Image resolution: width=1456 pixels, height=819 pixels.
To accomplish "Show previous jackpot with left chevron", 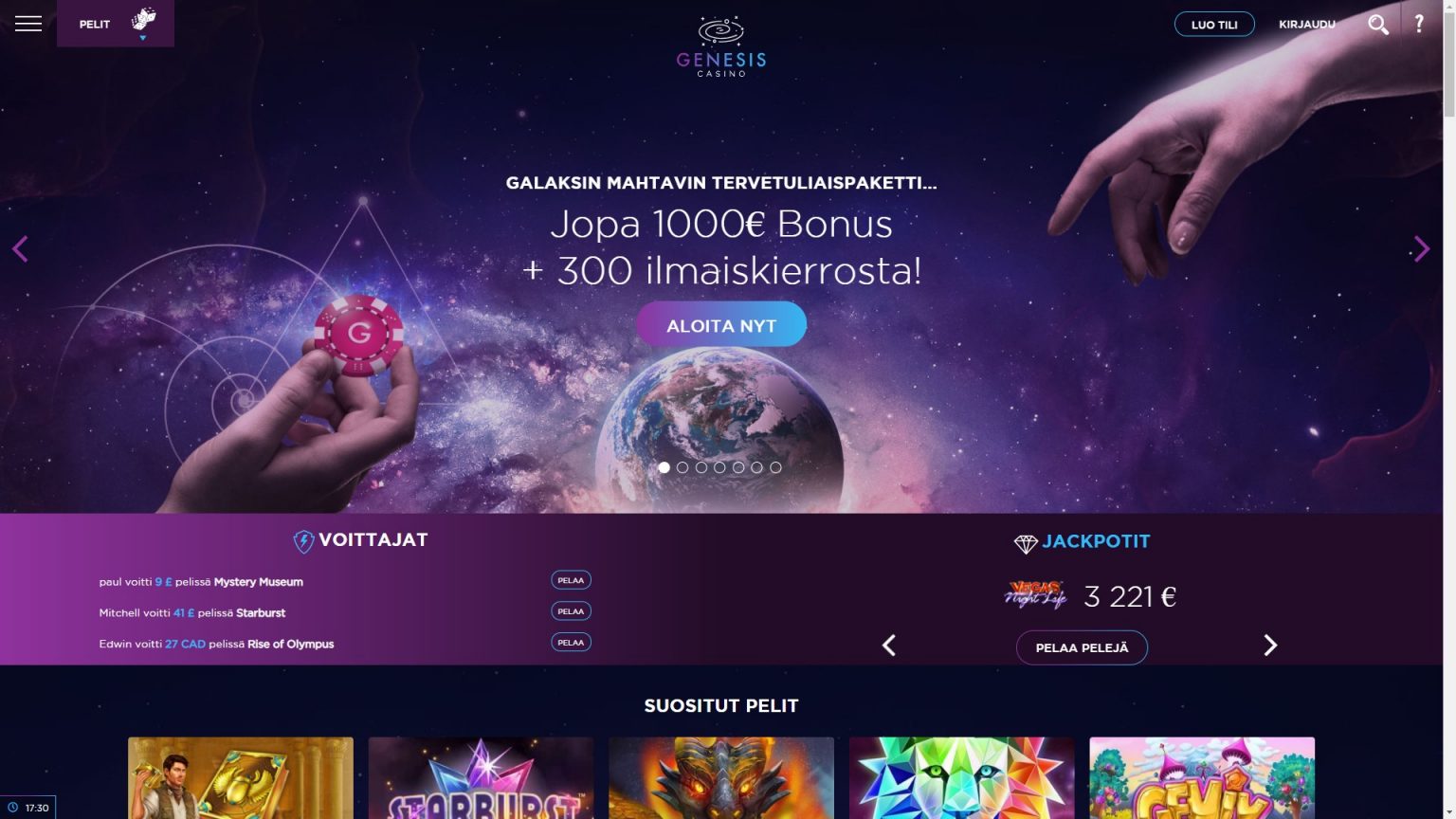I will pyautogui.click(x=889, y=646).
